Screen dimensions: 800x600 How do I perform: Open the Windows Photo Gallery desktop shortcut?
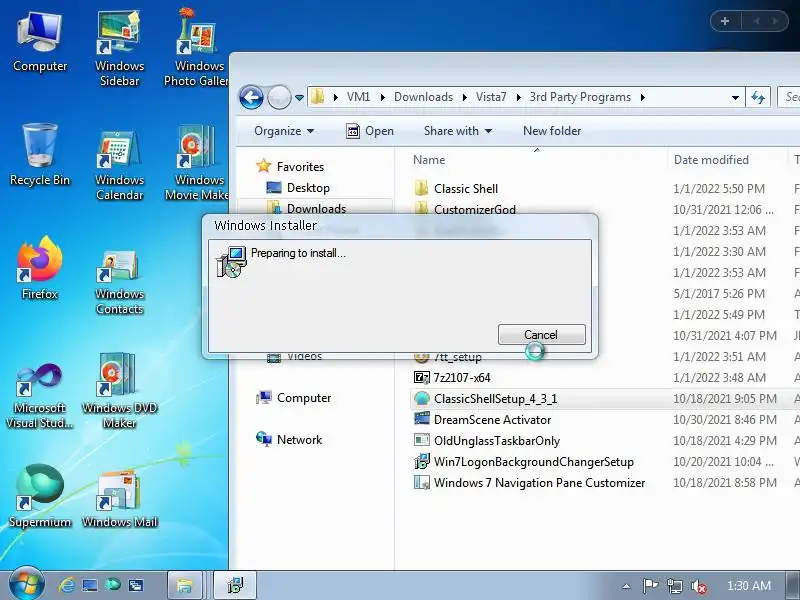(196, 49)
